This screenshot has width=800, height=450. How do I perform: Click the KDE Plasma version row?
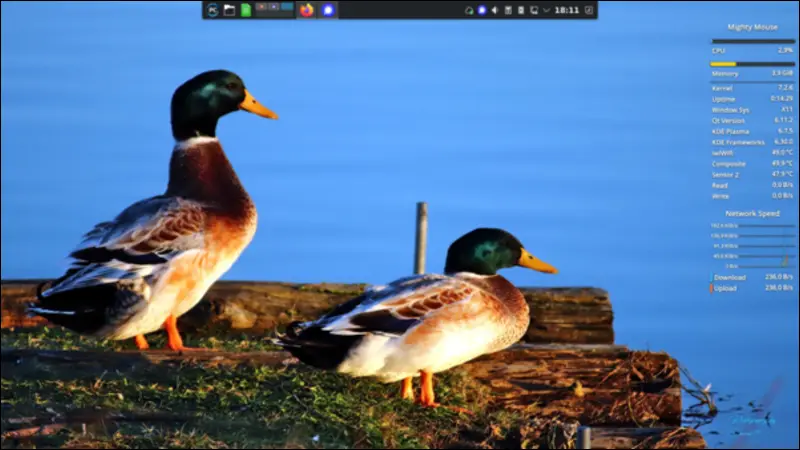point(753,131)
